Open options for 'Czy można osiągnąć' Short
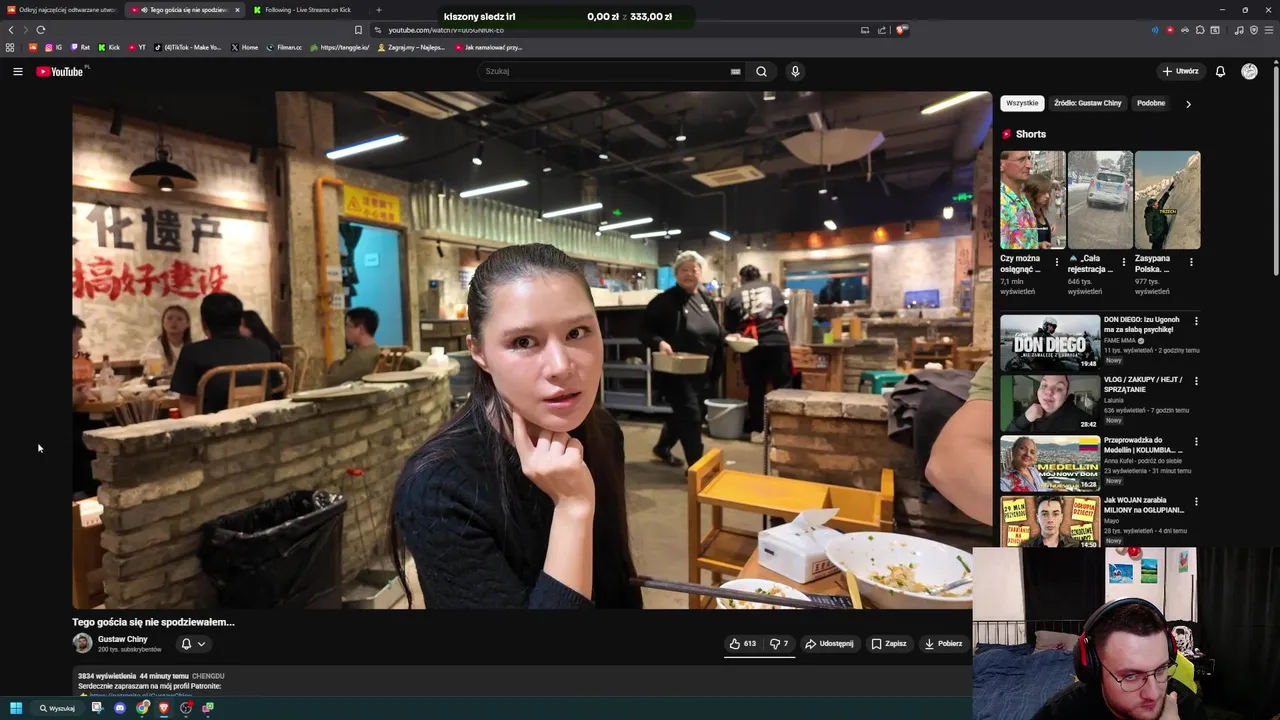Image resolution: width=1280 pixels, height=720 pixels. (x=1057, y=262)
